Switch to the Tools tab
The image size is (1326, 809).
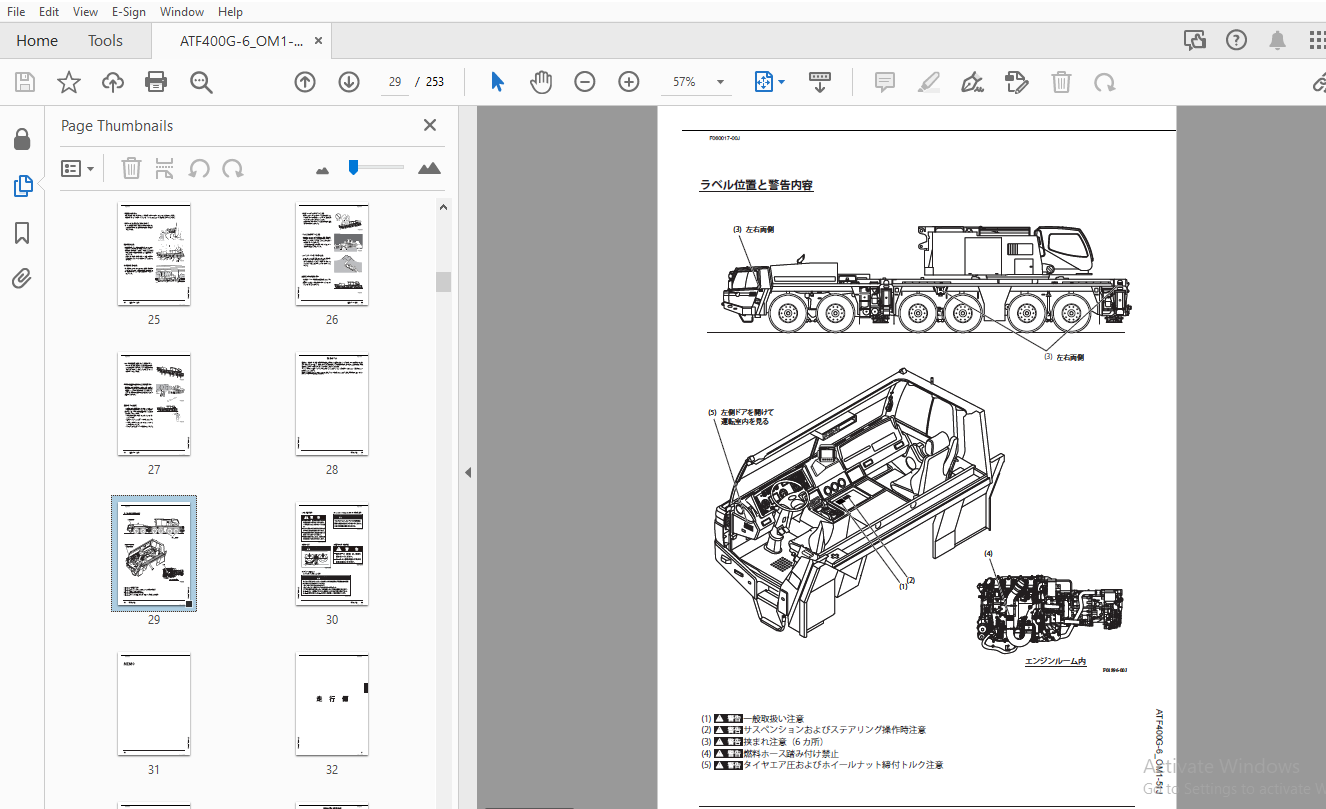(x=105, y=40)
